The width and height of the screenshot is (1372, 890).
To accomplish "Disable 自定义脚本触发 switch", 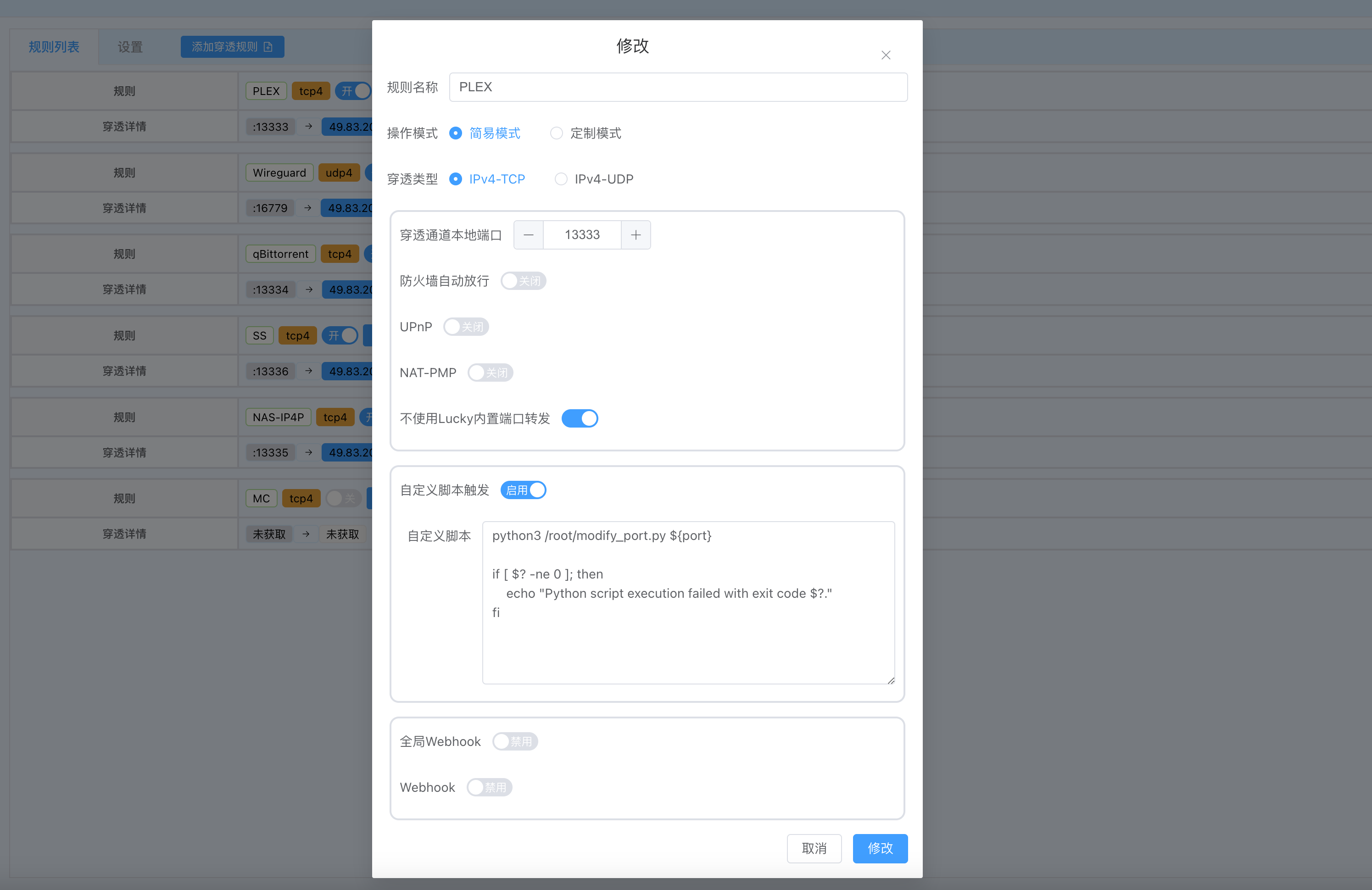I will 523,490.
